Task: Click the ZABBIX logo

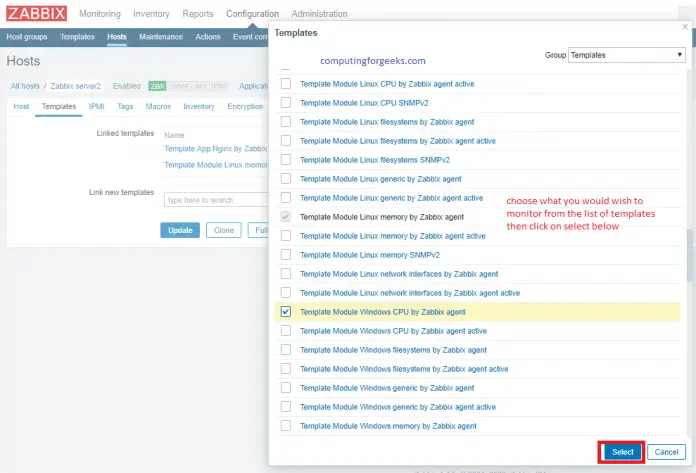Action: pyautogui.click(x=35, y=14)
